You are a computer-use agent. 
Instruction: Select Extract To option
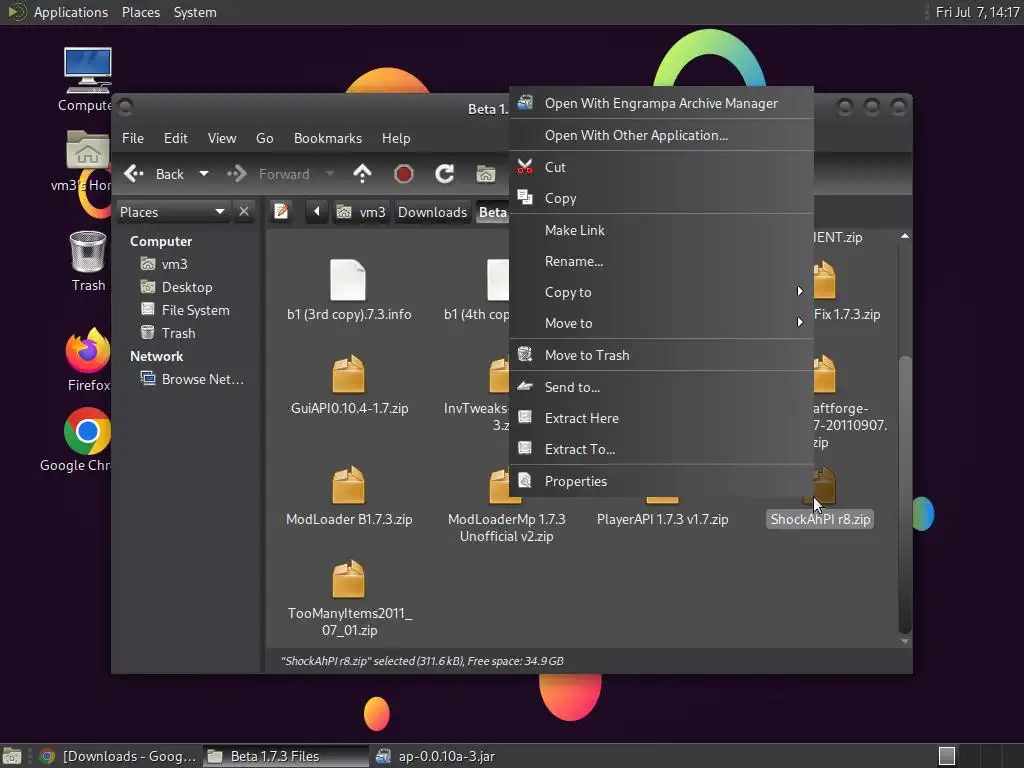coord(661,449)
